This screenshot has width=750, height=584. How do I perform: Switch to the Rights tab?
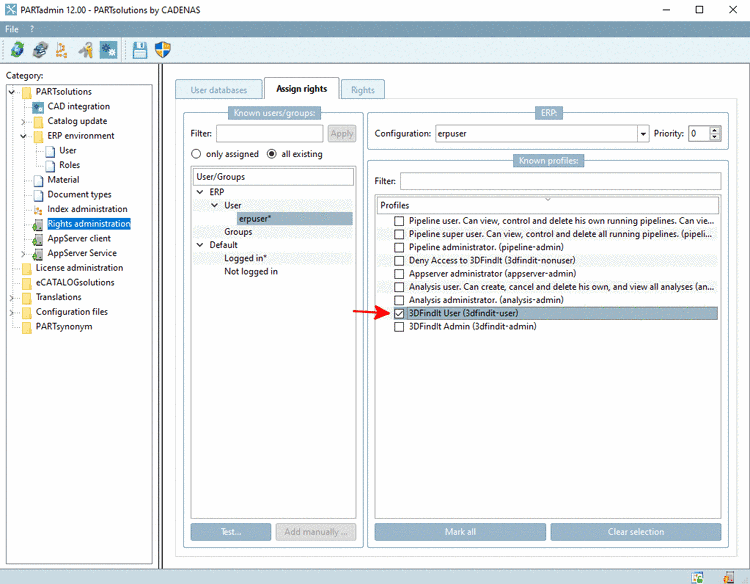pos(363,89)
